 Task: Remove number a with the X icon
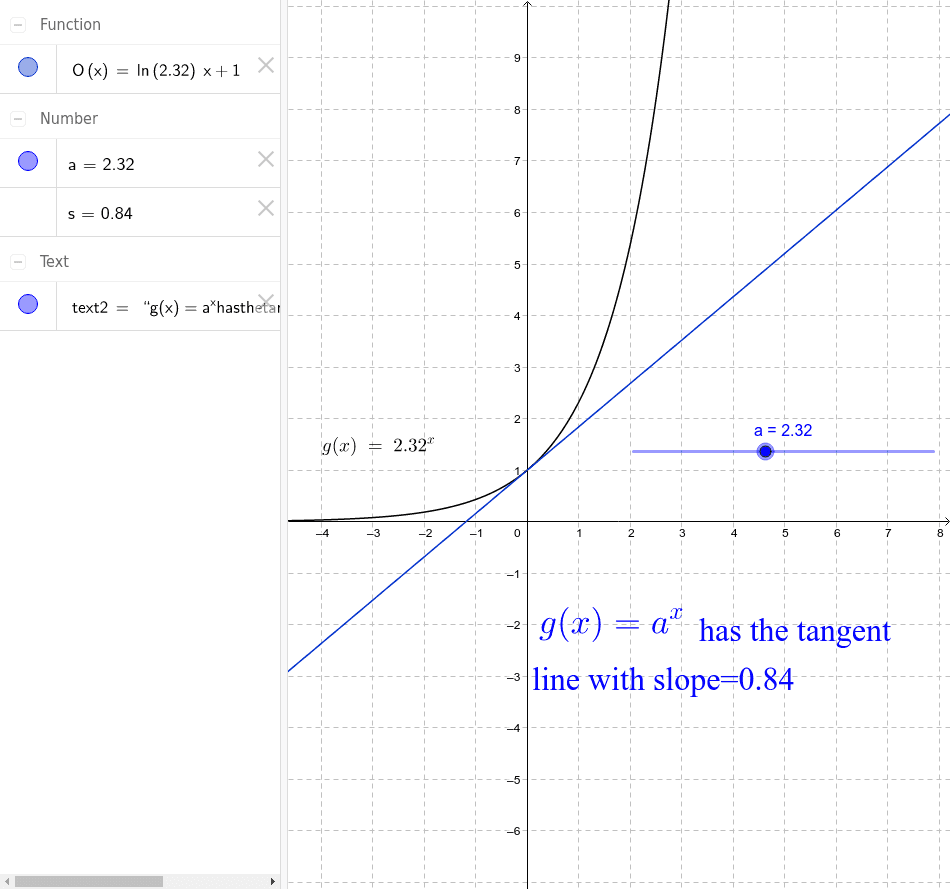266,159
